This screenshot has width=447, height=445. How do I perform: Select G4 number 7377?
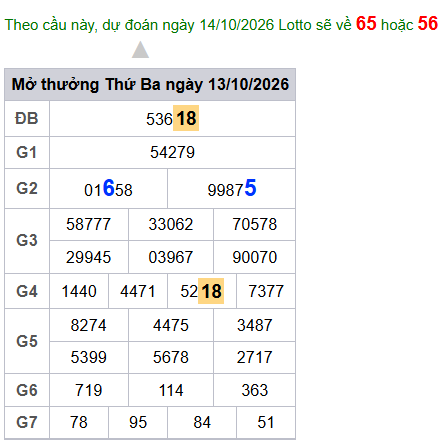point(266,291)
